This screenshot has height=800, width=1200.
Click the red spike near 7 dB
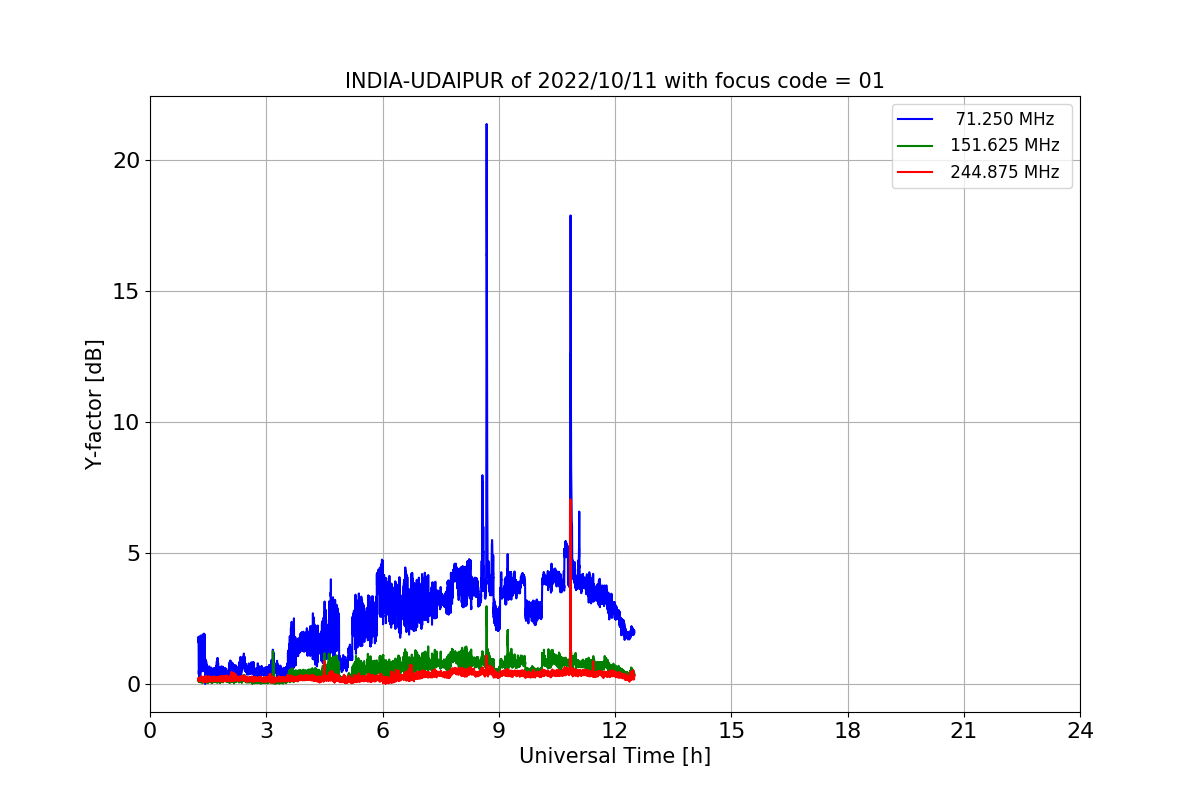pyautogui.click(x=570, y=502)
